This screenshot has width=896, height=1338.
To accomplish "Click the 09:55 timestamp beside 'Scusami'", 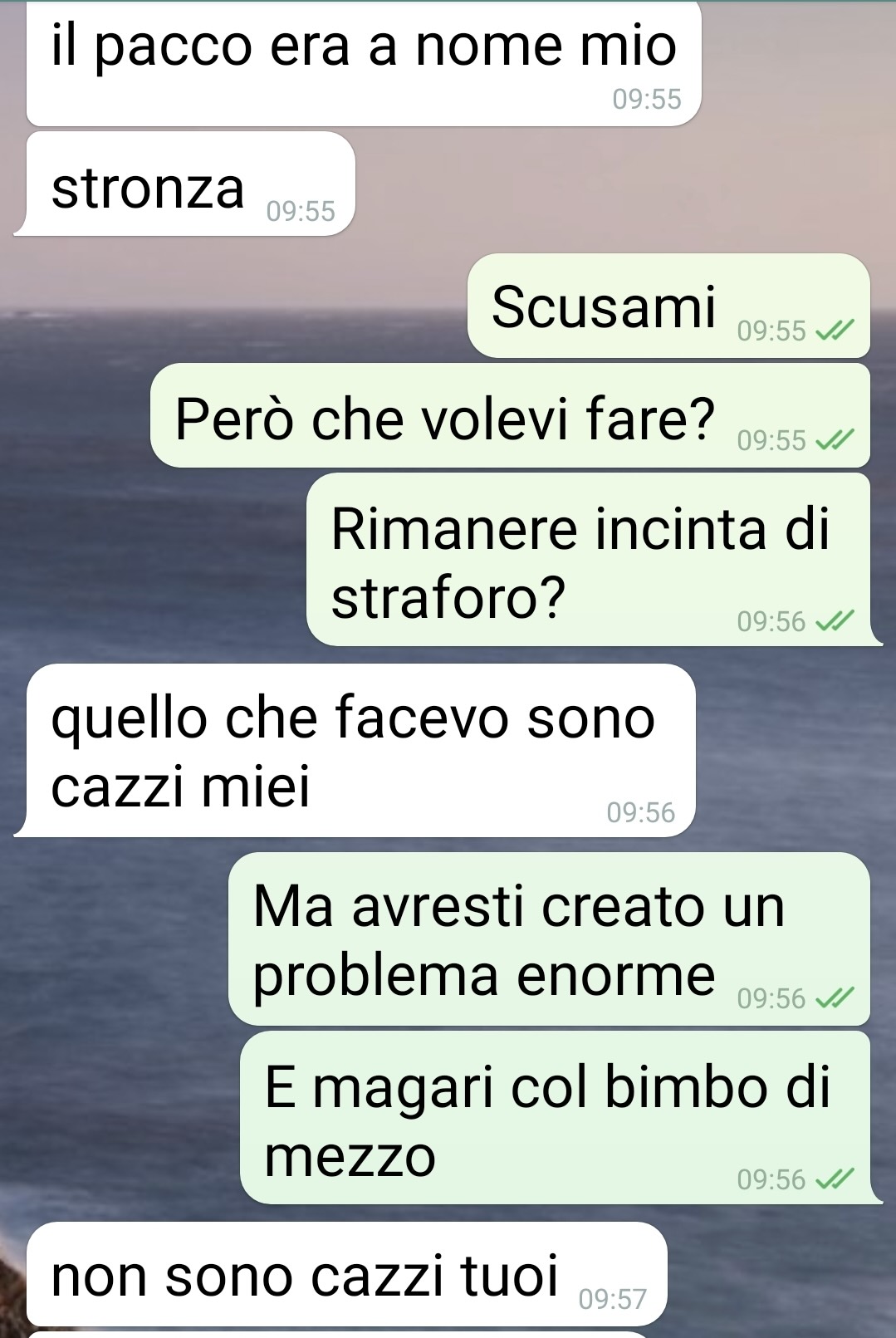I will tap(771, 331).
